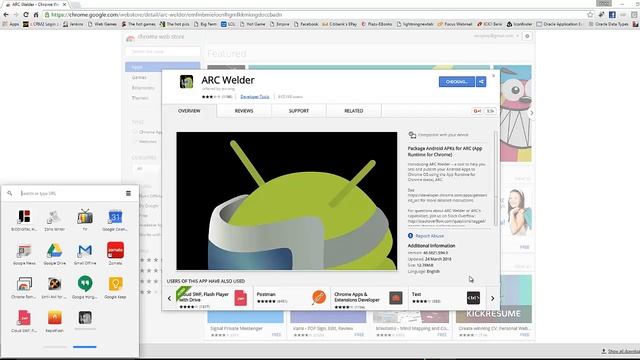The image size is (640, 360).
Task: Open the Oracle Data Types bookmark
Action: click(608, 24)
